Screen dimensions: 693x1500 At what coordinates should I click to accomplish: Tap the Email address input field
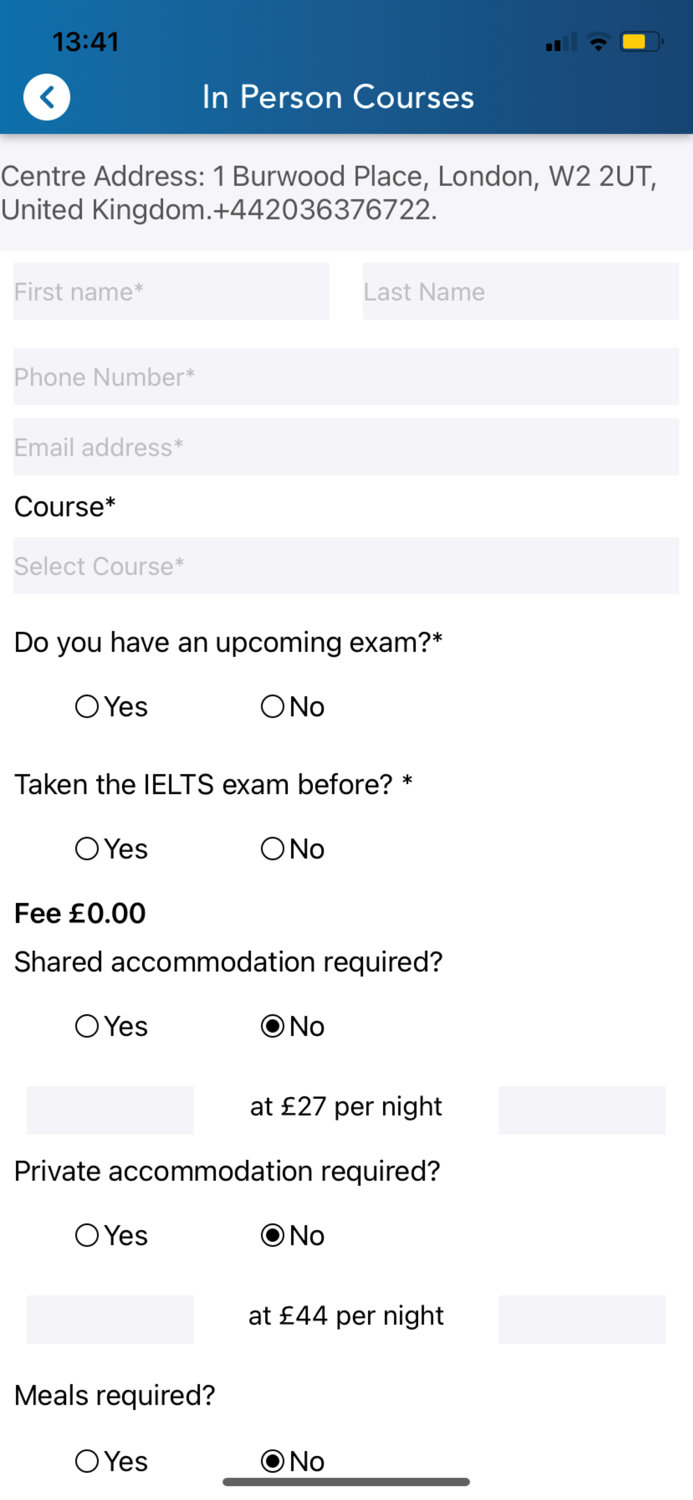(x=346, y=447)
